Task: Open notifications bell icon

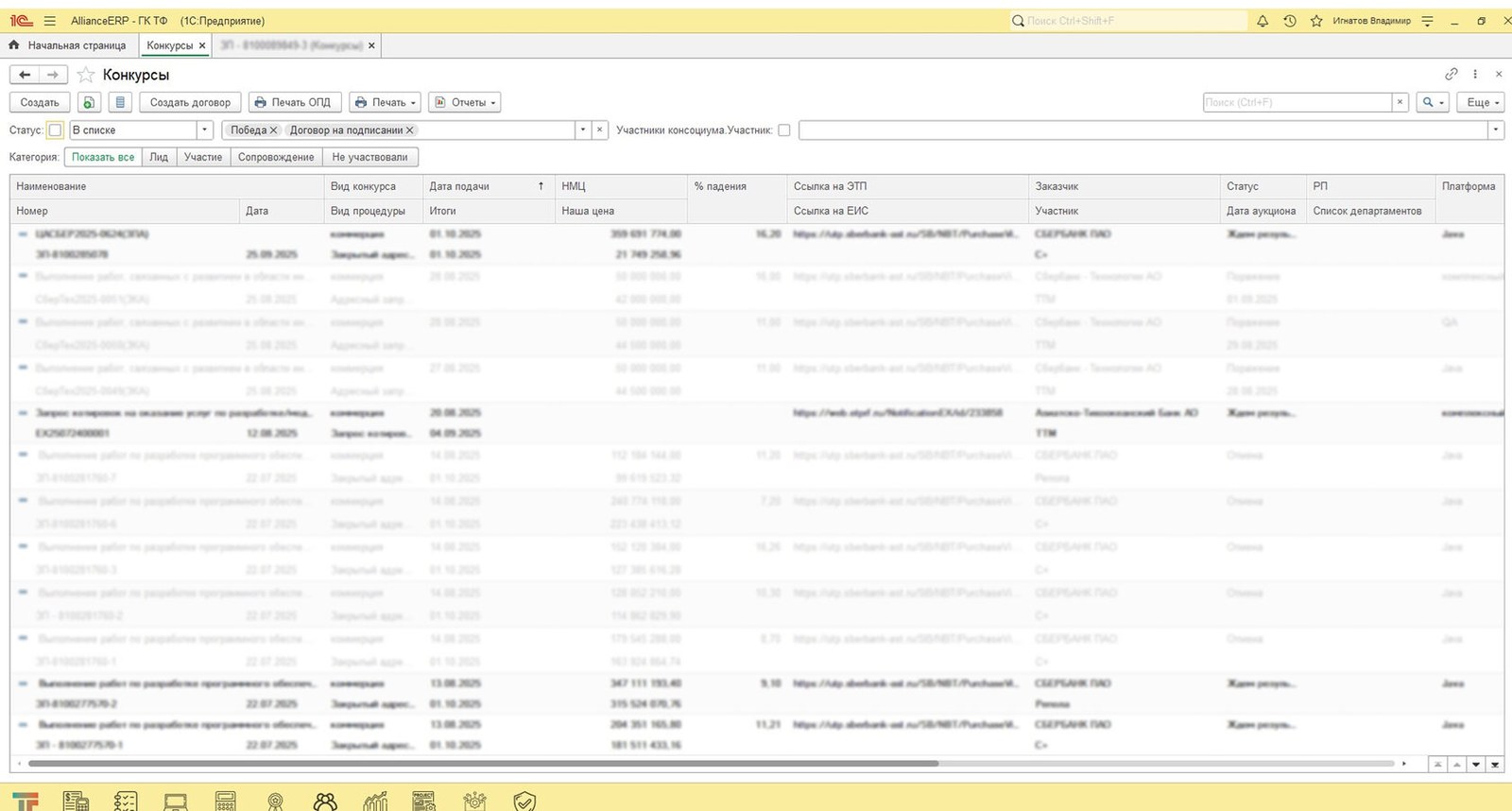Action: tap(1263, 21)
